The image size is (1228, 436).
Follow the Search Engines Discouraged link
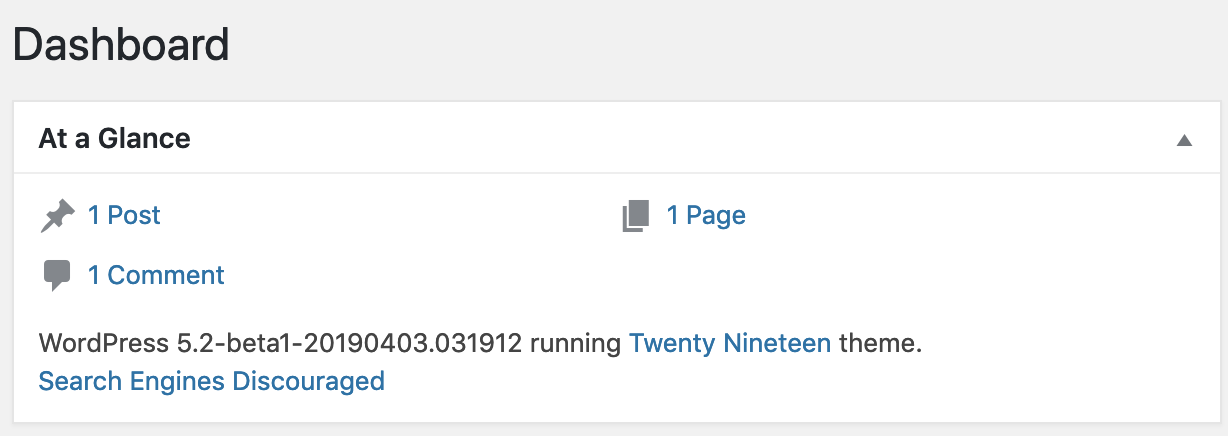coord(211,381)
